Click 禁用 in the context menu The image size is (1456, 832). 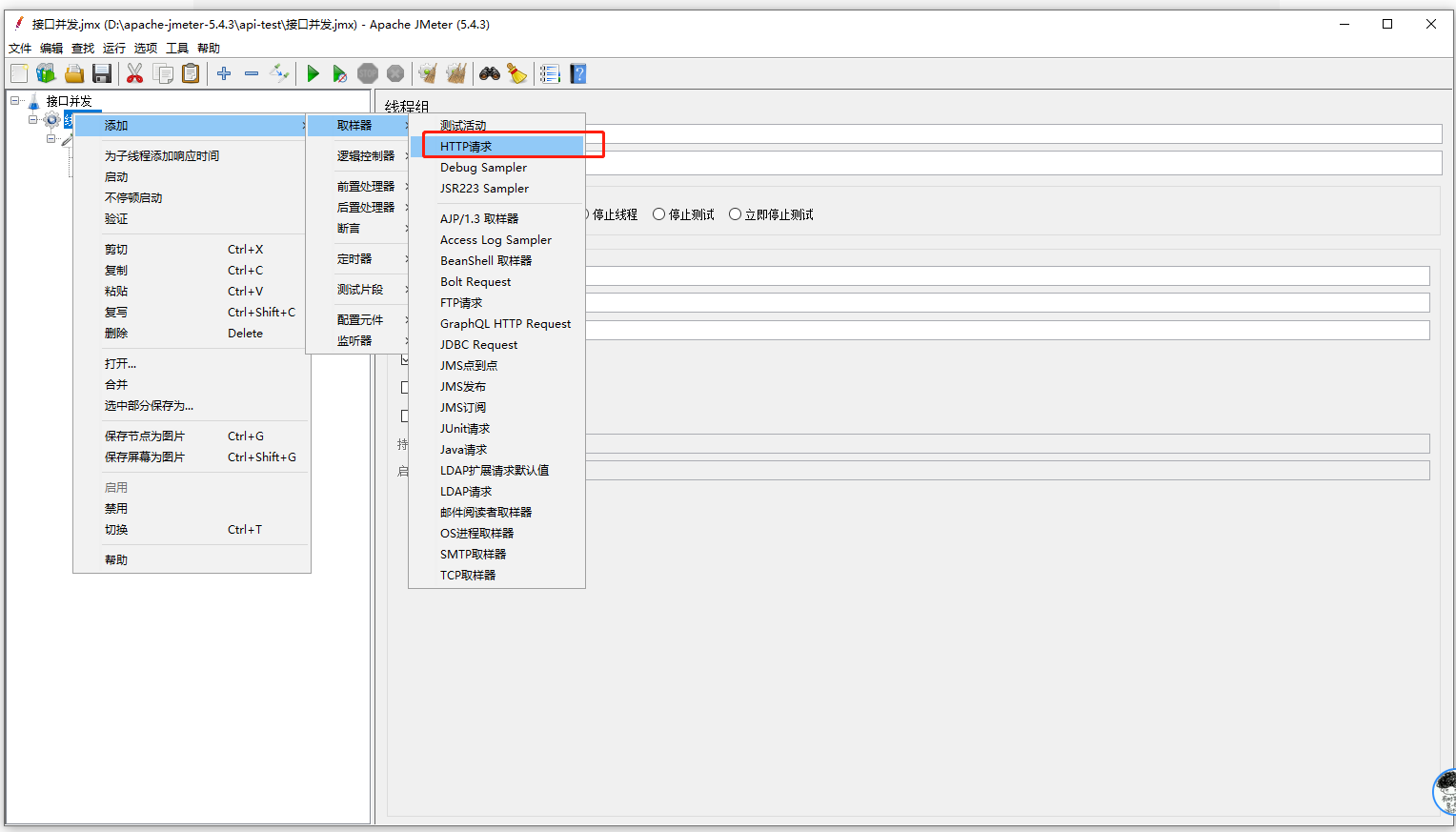(192, 508)
